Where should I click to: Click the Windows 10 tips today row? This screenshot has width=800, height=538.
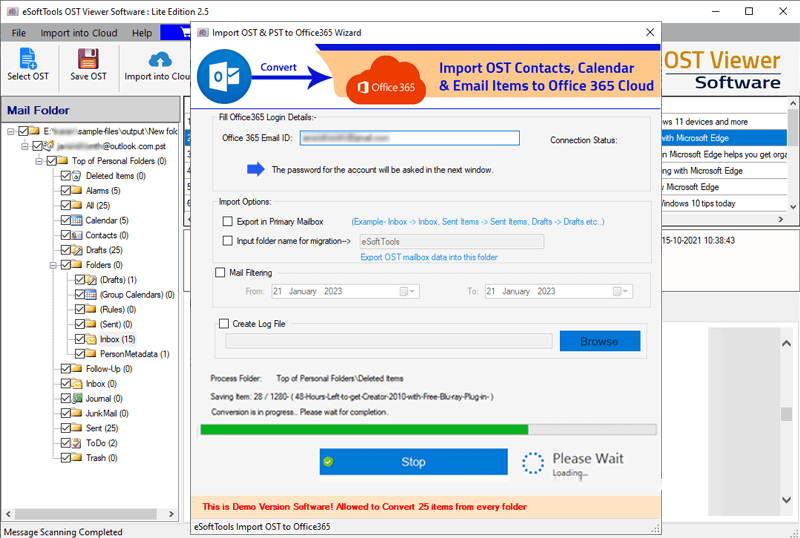[x=724, y=203]
